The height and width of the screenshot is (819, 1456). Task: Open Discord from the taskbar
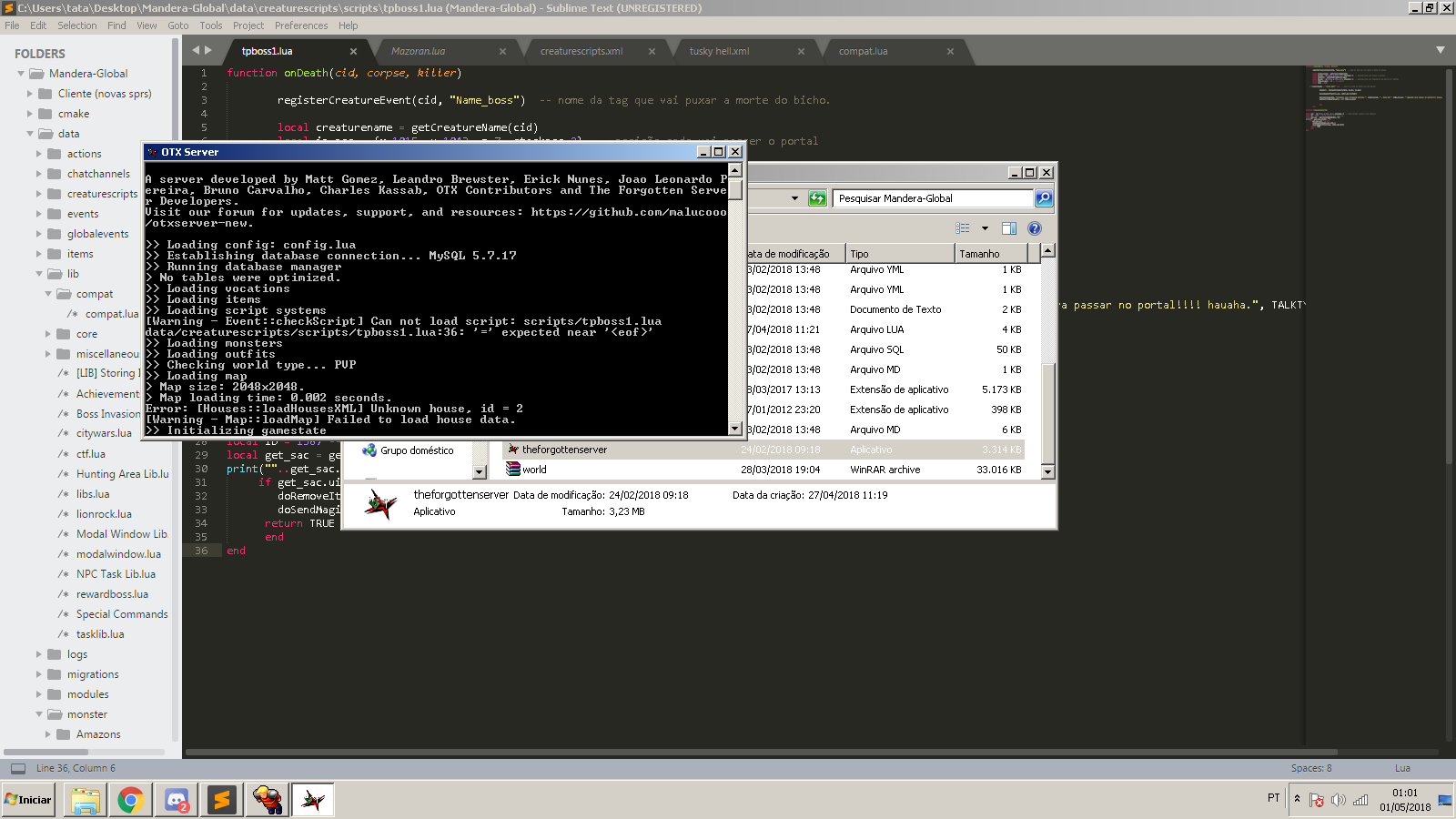(177, 800)
